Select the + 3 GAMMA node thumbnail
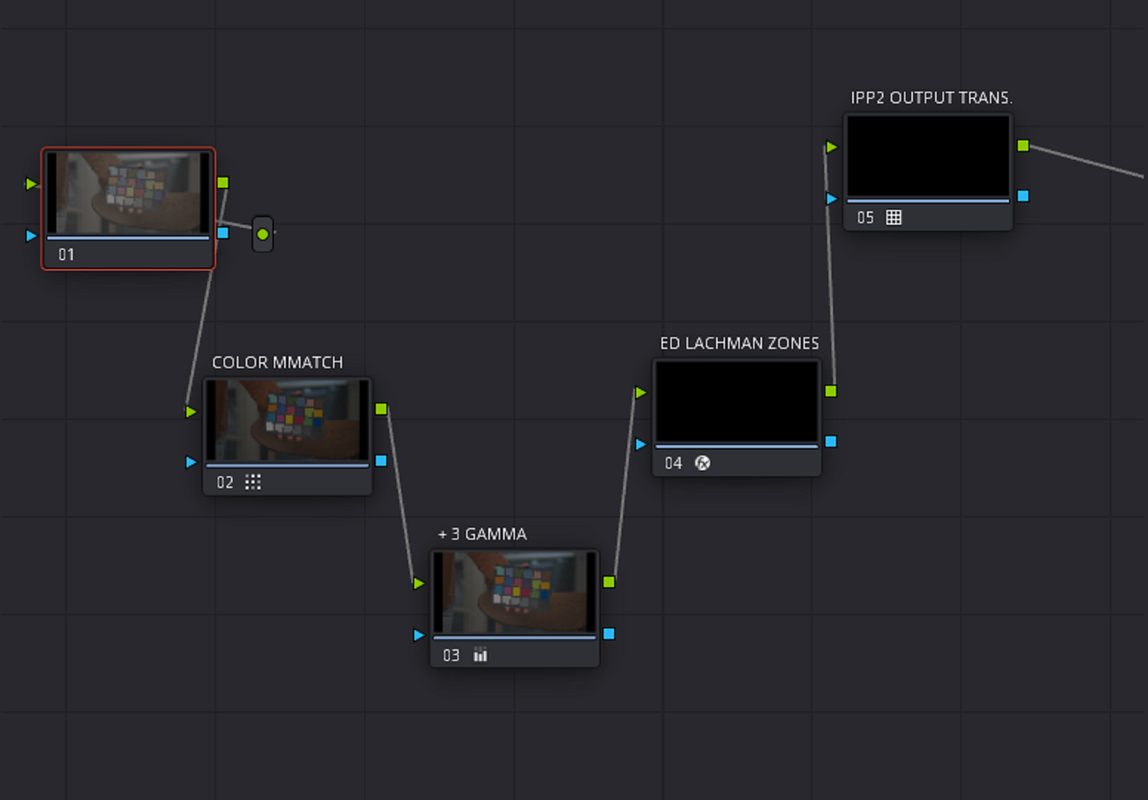 tap(514, 592)
